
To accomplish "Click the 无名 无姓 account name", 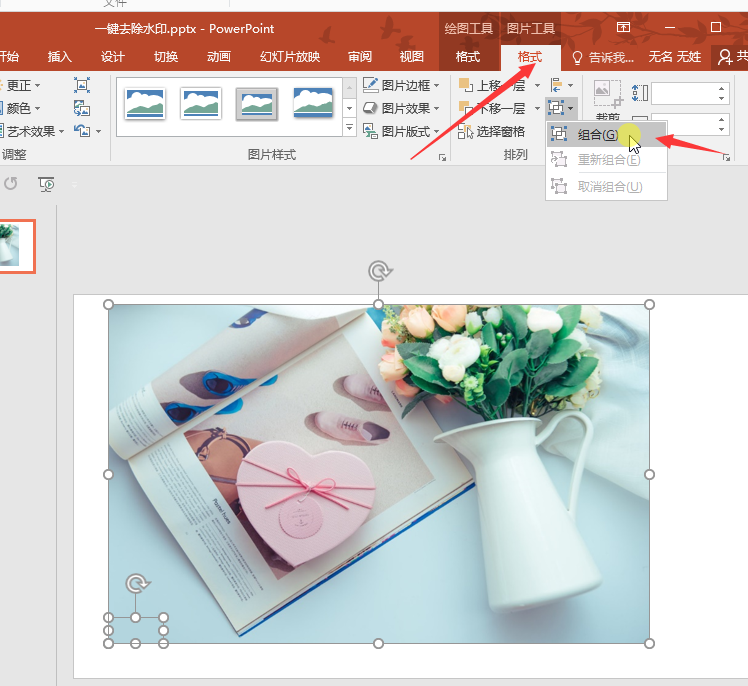I will (x=675, y=57).
